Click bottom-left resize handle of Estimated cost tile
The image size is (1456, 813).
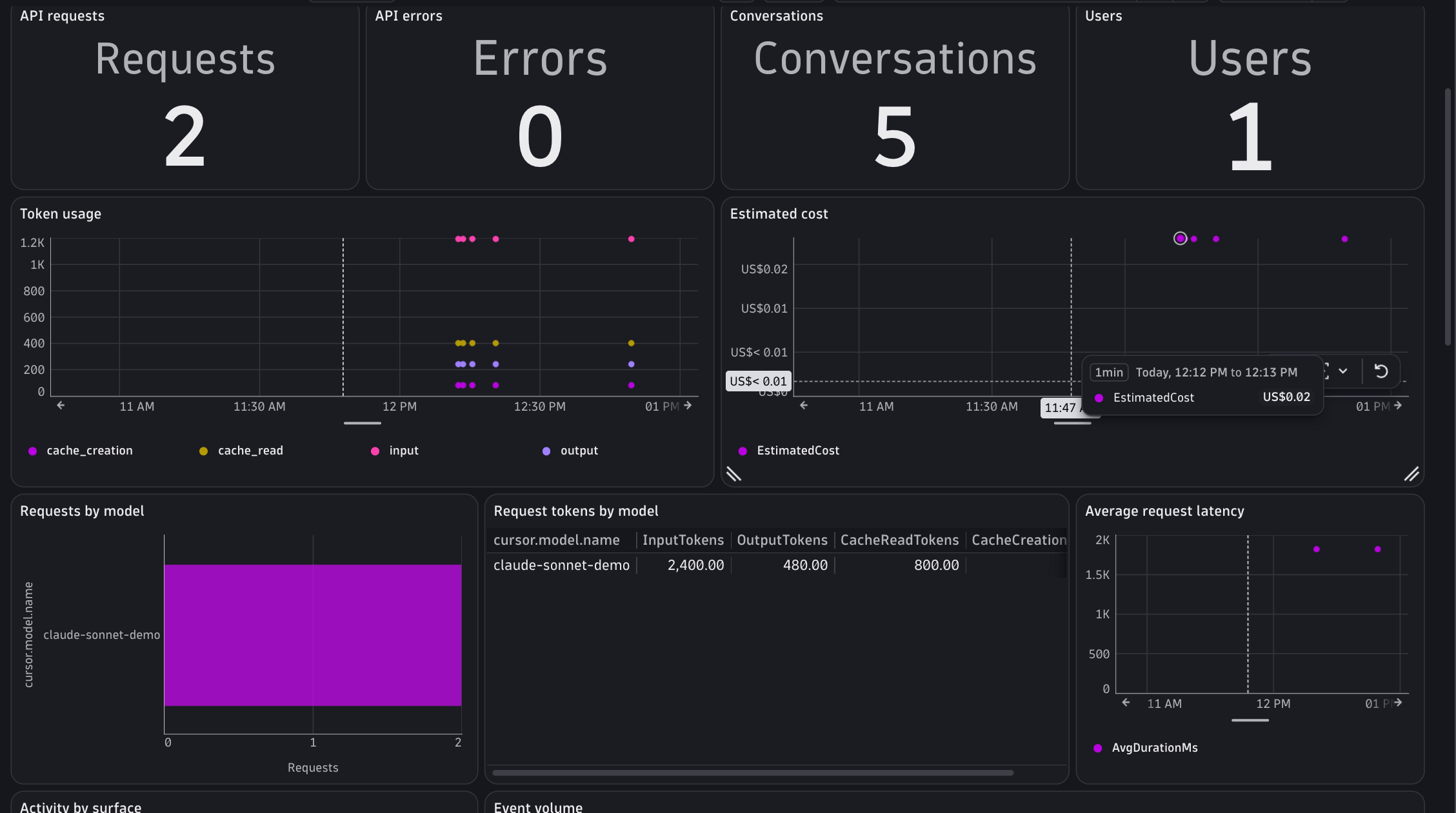coord(733,475)
